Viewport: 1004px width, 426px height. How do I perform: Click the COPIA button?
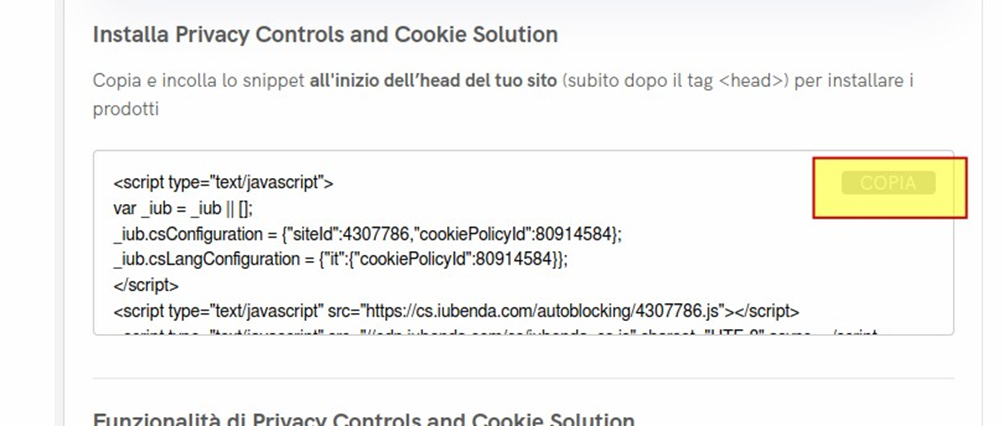(x=888, y=184)
